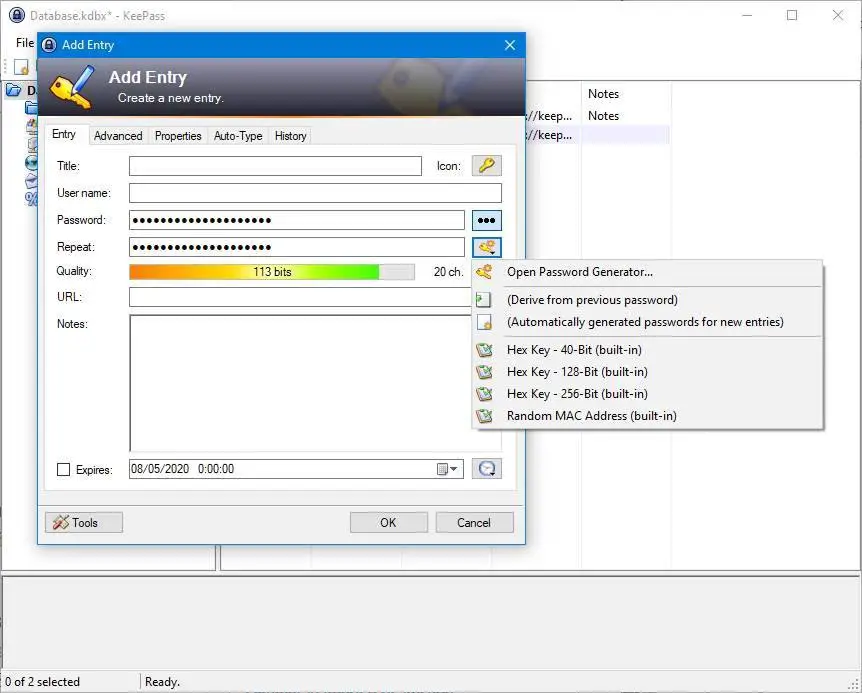
Task: Click the New database toolbar icon in KeePass
Action: [x=21, y=67]
